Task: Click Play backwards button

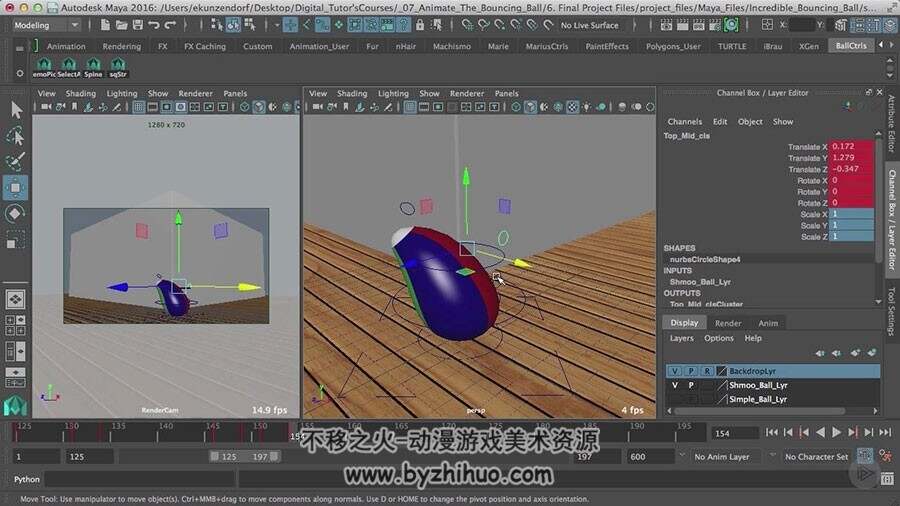Action: (820, 433)
